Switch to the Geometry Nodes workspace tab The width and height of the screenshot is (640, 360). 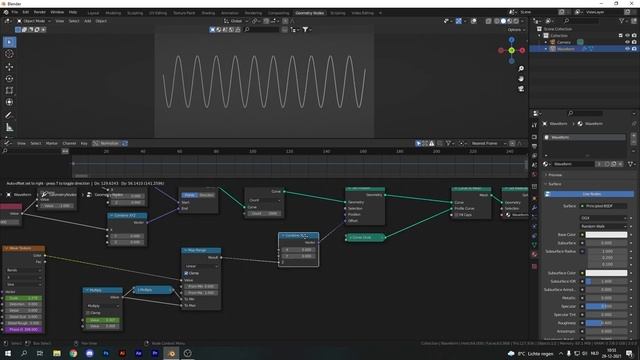click(309, 13)
